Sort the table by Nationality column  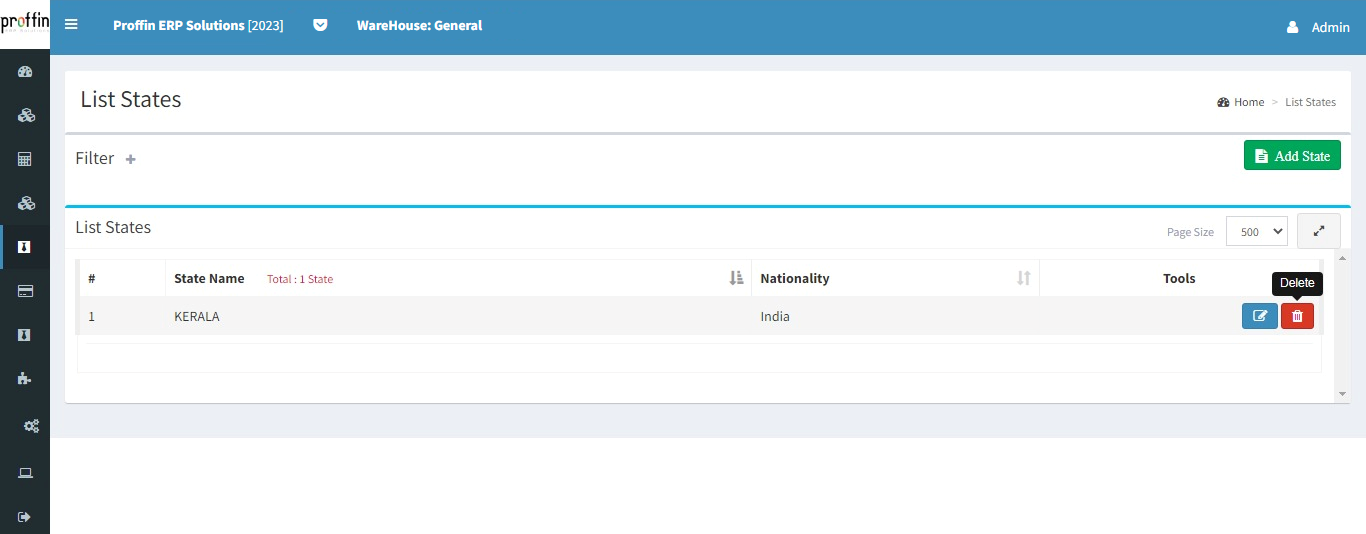[x=1023, y=278]
